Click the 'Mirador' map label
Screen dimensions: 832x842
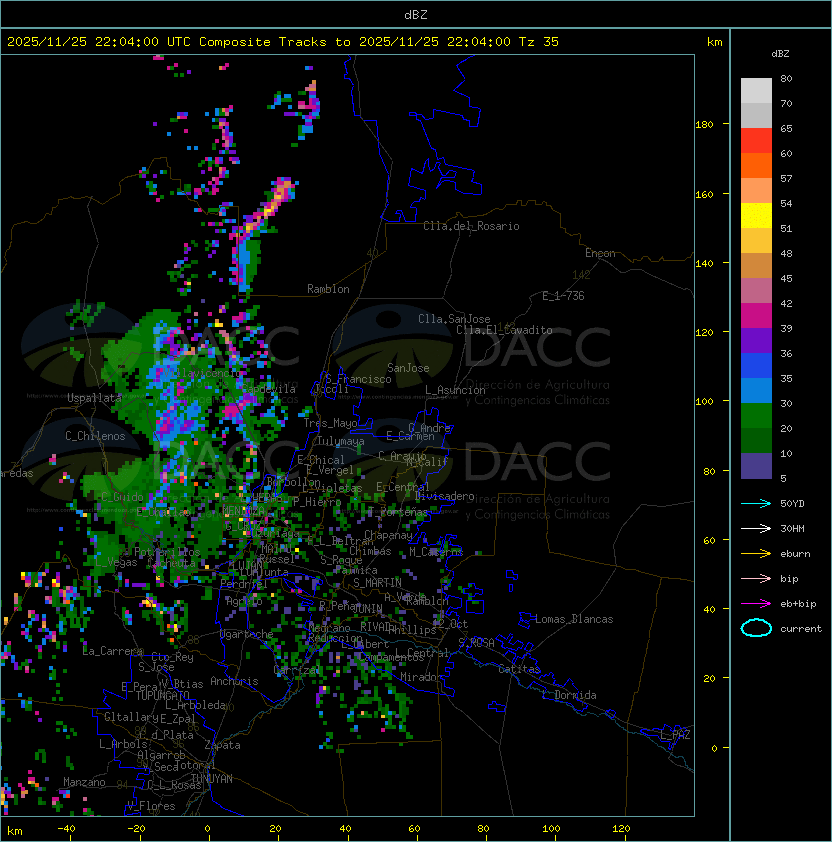[421, 677]
